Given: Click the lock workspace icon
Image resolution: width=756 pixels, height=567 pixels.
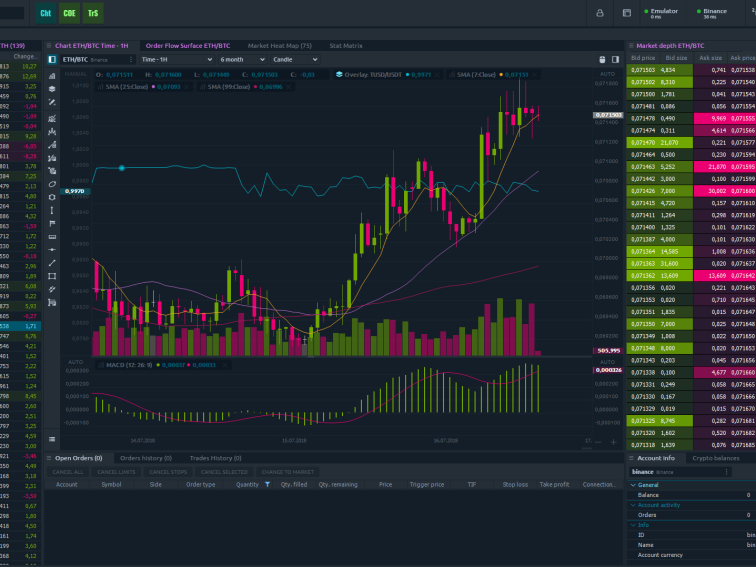Looking at the screenshot, I should click(600, 13).
